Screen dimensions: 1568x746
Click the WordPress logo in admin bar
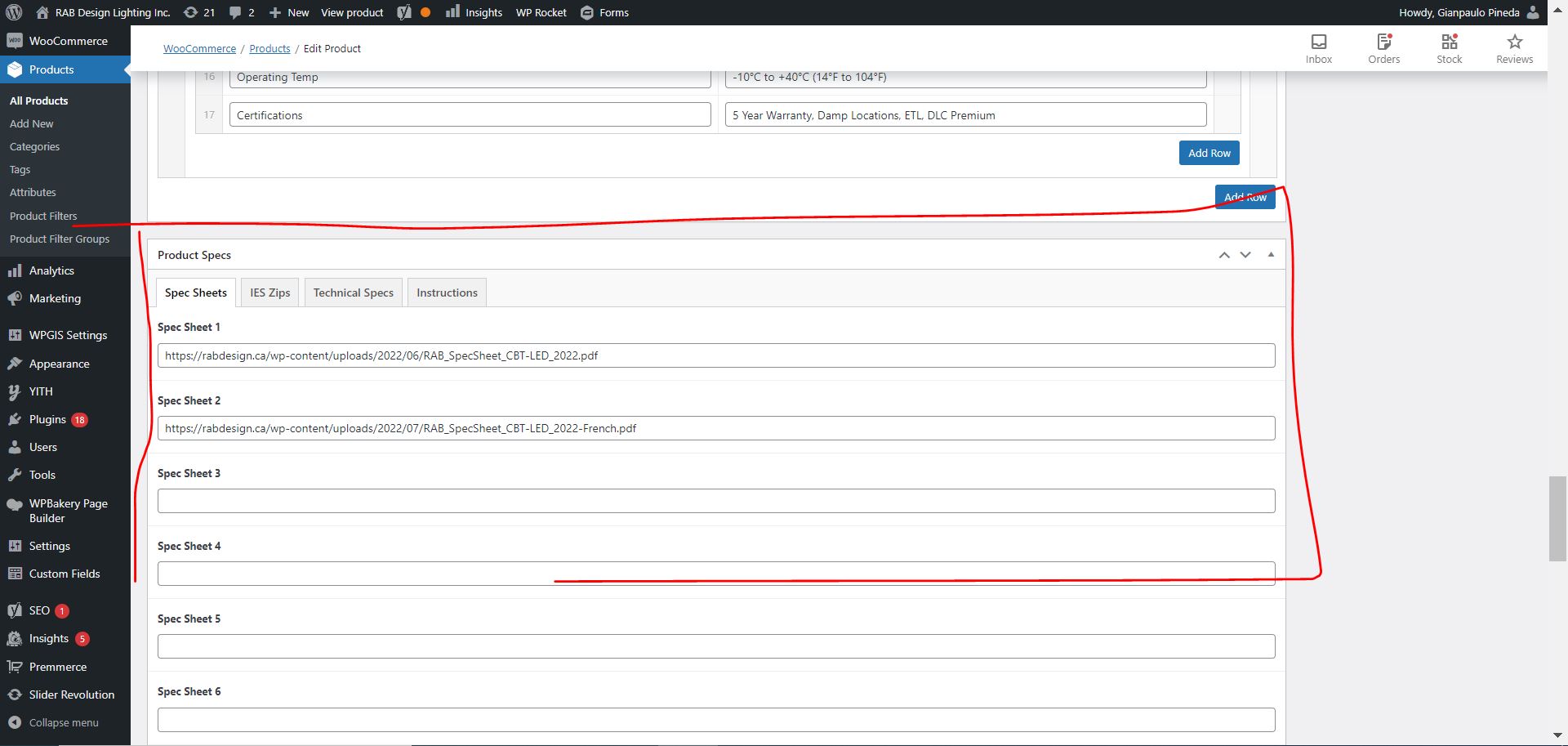pyautogui.click(x=14, y=12)
